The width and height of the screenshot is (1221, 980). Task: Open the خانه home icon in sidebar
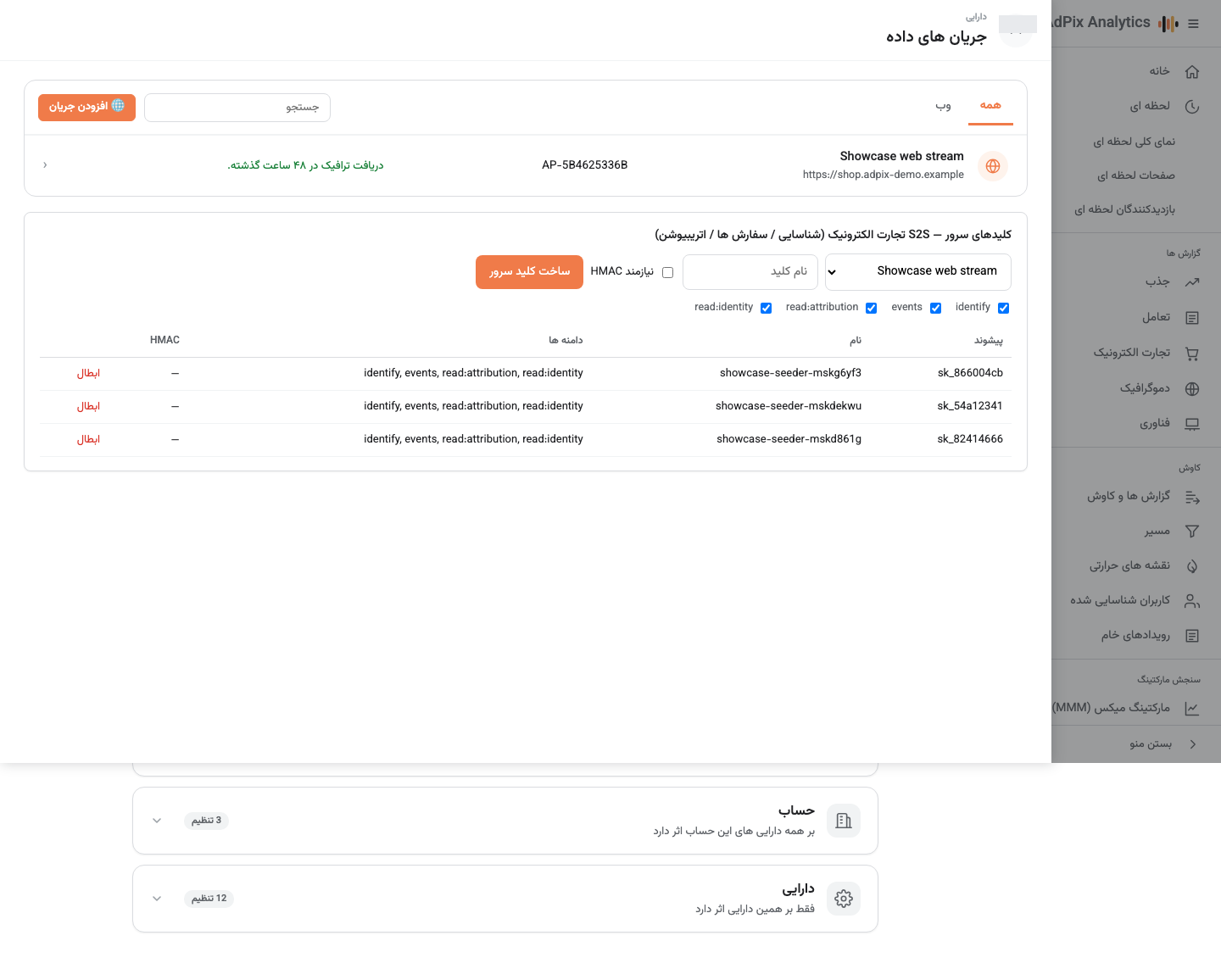click(1192, 71)
